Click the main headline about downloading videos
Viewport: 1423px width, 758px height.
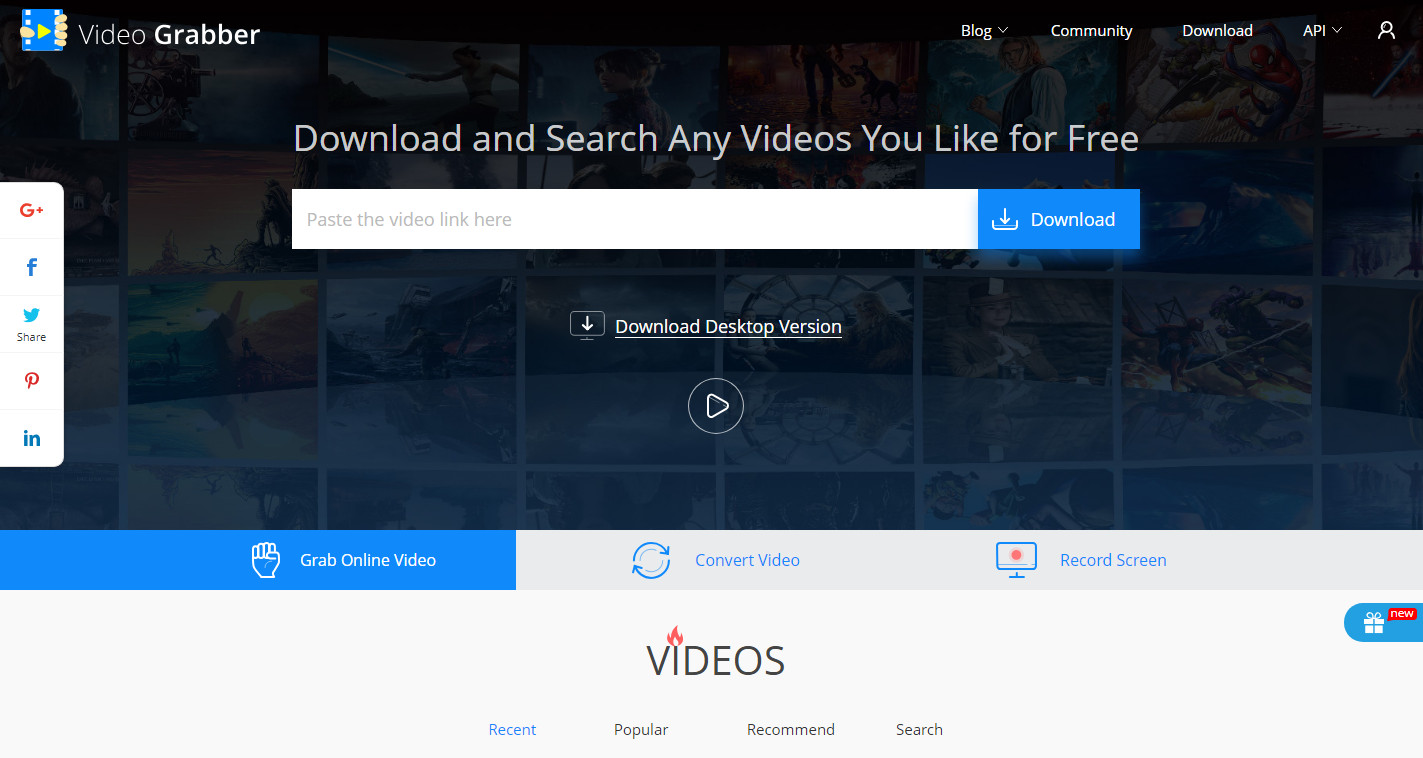[x=716, y=138]
